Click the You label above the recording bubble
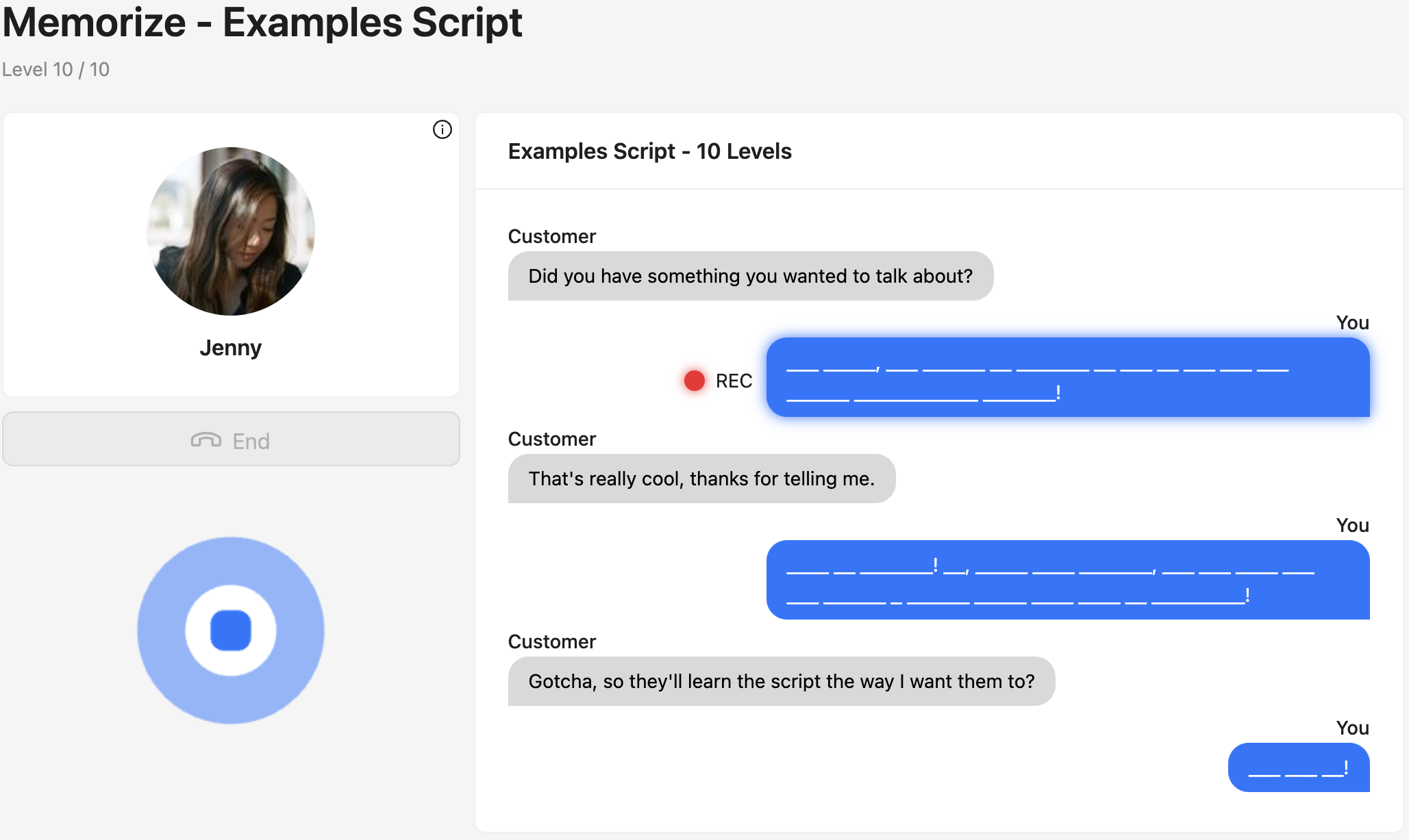The width and height of the screenshot is (1409, 840). tap(1352, 322)
